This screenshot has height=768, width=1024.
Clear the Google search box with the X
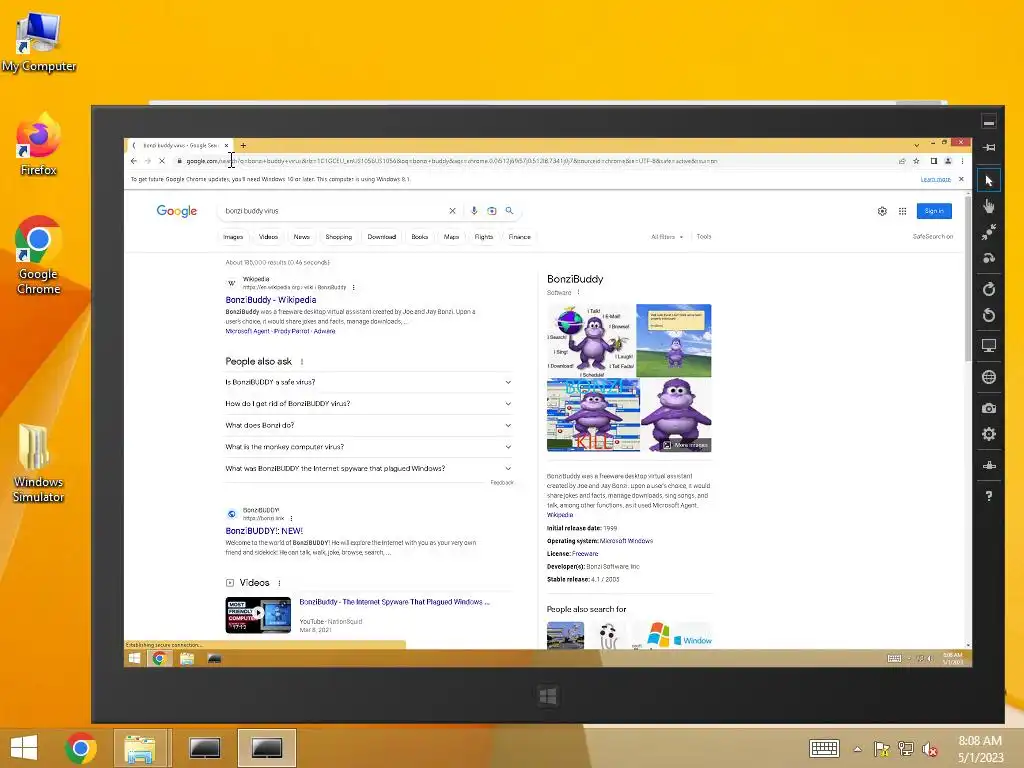[x=452, y=211]
